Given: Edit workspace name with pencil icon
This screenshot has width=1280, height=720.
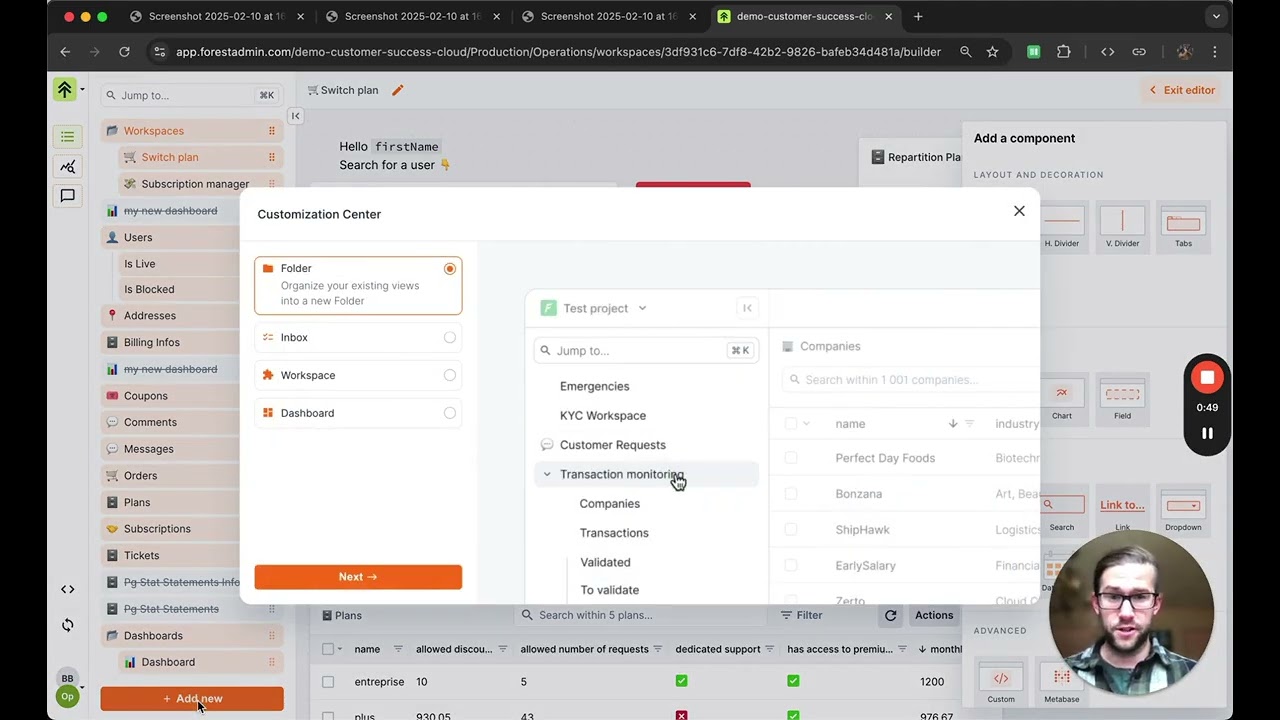Looking at the screenshot, I should coord(397,90).
